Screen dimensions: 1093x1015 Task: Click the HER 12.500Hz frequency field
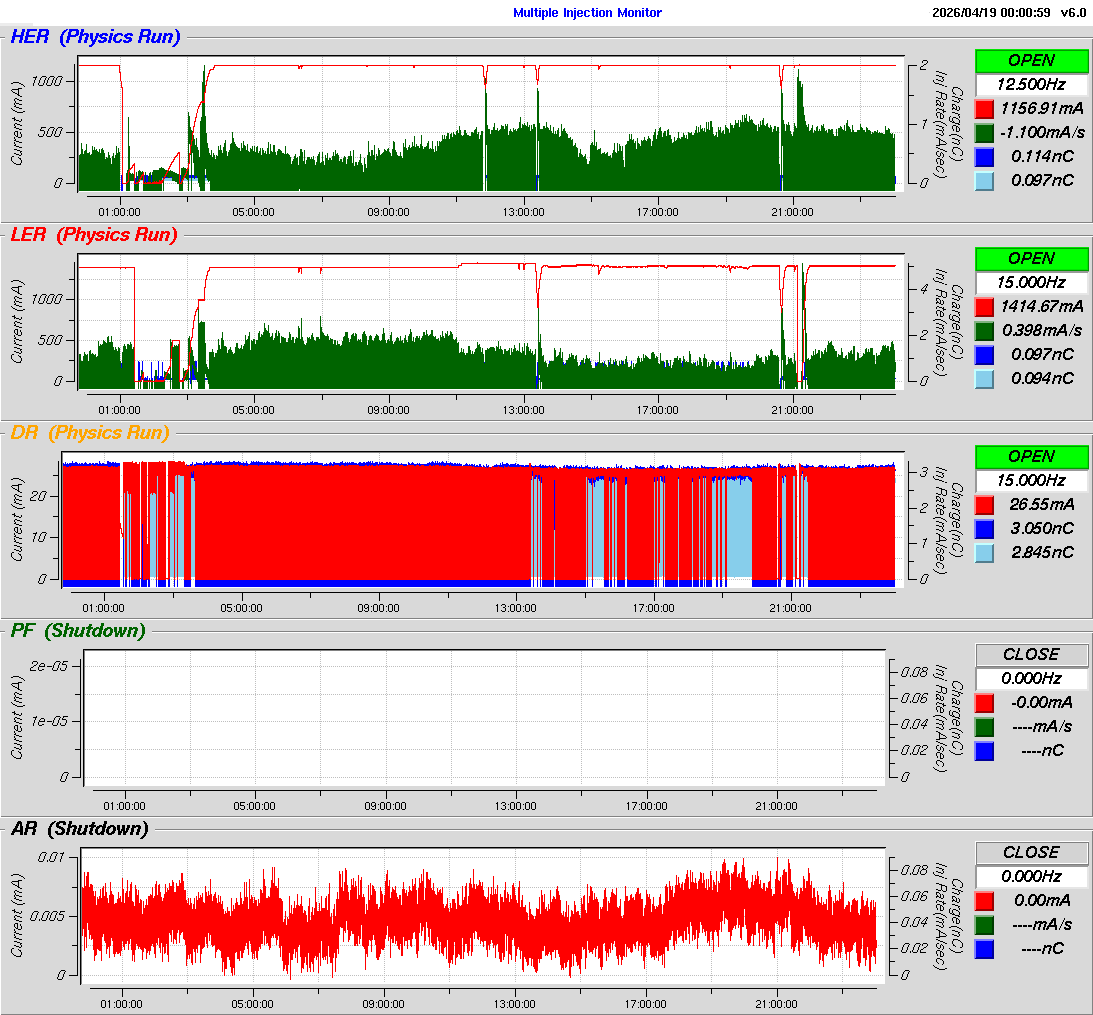point(1031,84)
